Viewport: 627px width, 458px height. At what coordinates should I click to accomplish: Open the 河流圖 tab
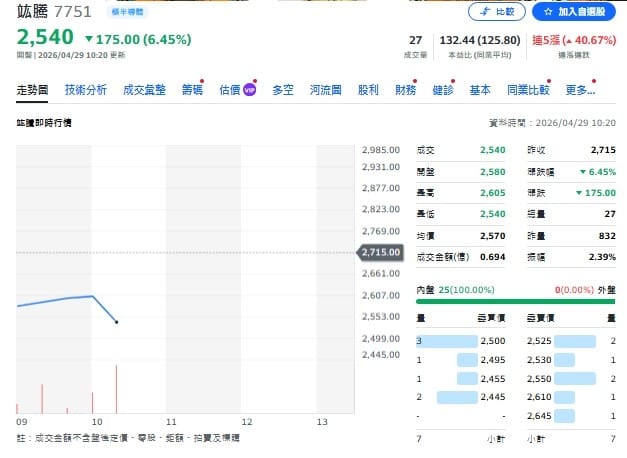tap(325, 90)
